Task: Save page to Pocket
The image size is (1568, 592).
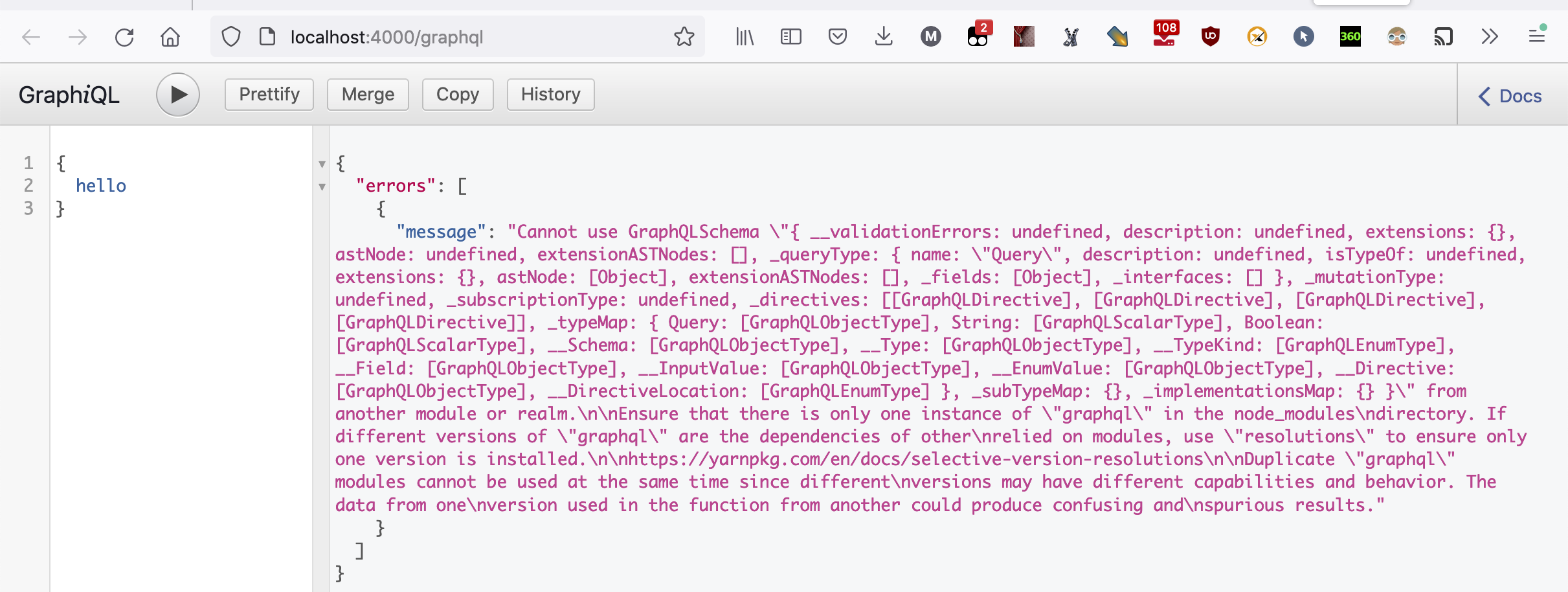Action: [838, 37]
